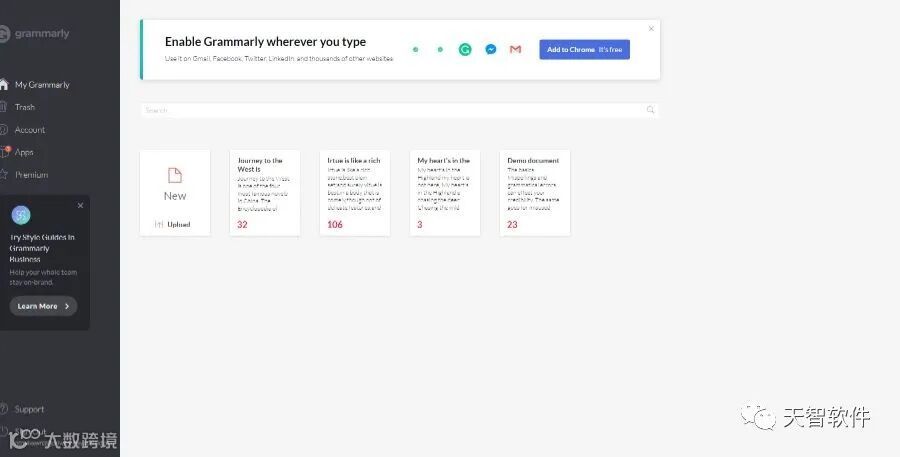Close the Enable Grammarly banner
Screen dimensions: 900x457
pyautogui.click(x=651, y=28)
